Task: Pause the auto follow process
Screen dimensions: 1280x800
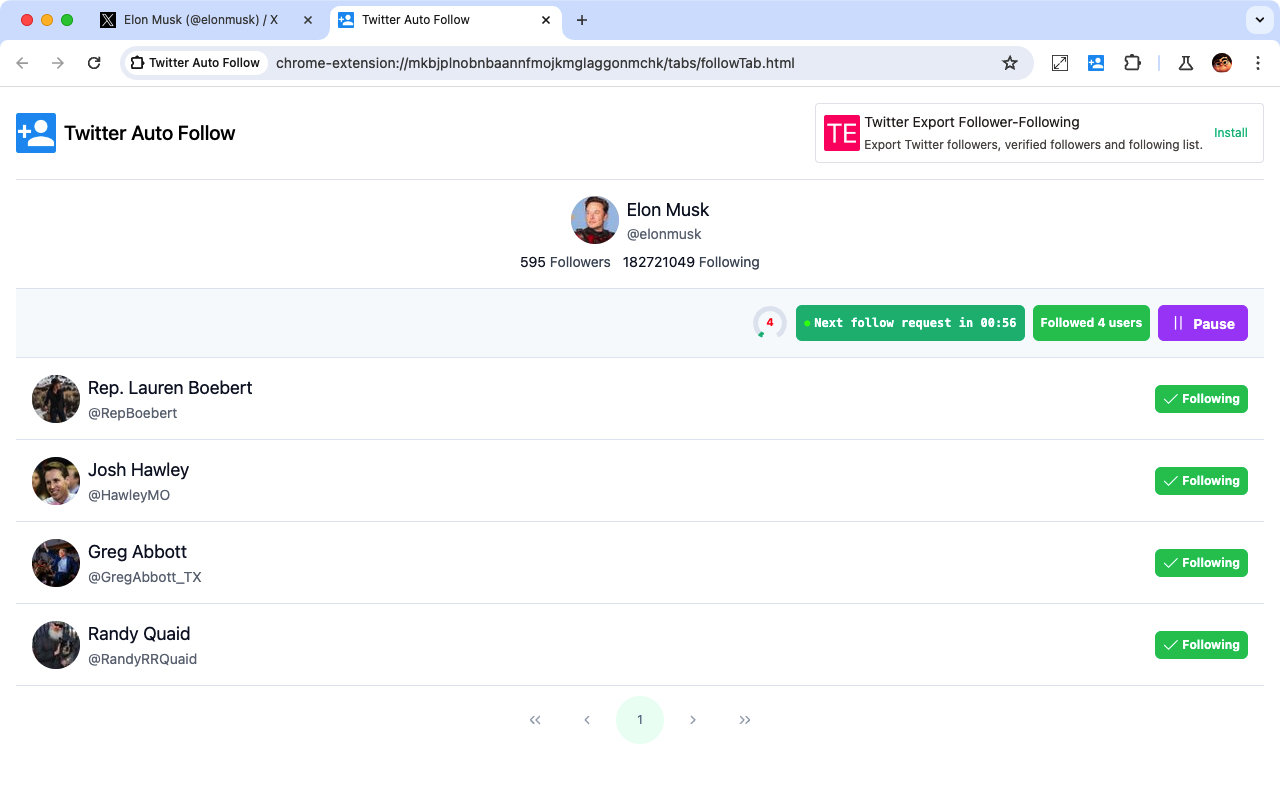Action: click(1202, 323)
